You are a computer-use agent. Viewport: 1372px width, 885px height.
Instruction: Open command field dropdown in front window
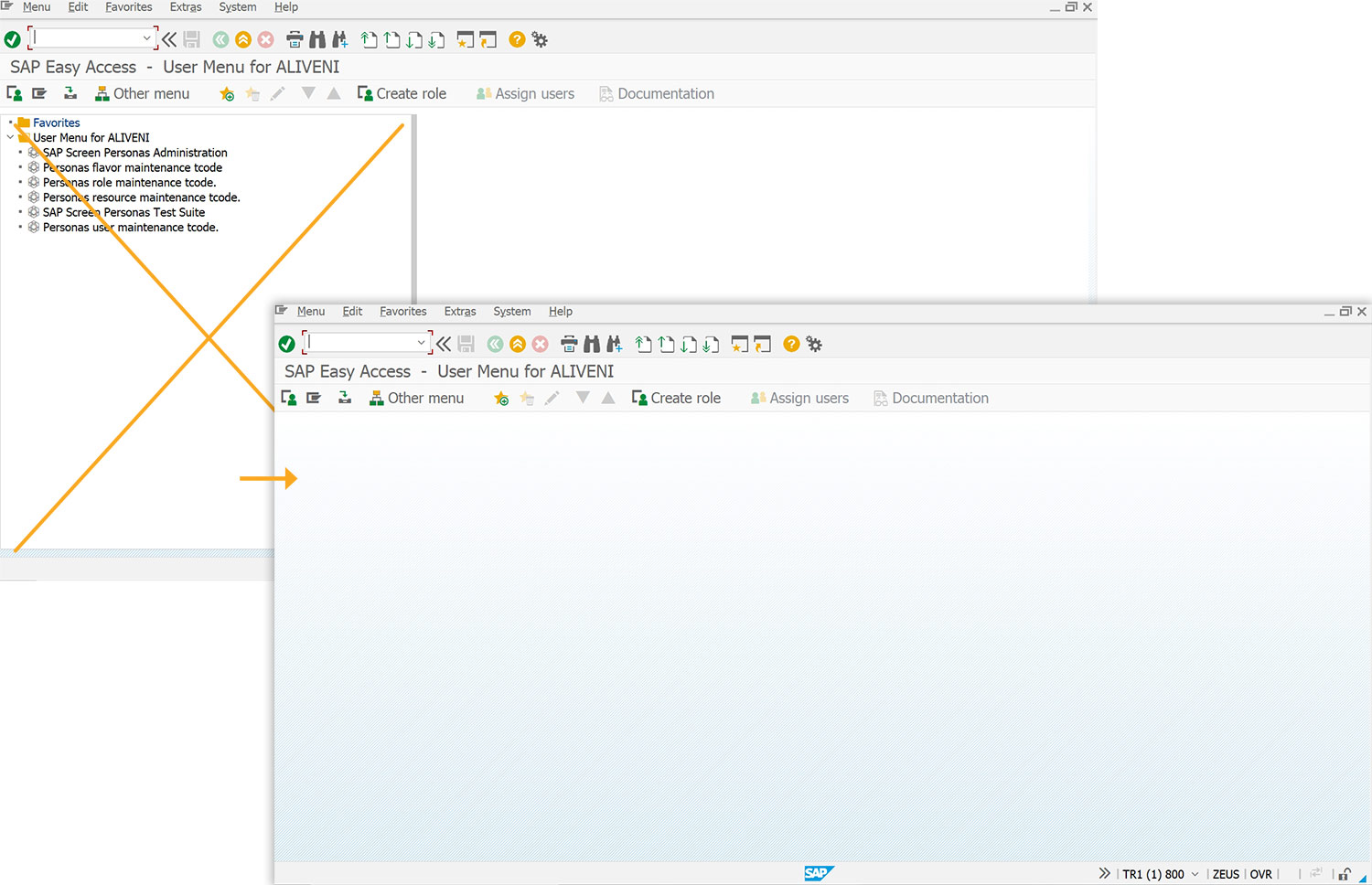coord(421,343)
